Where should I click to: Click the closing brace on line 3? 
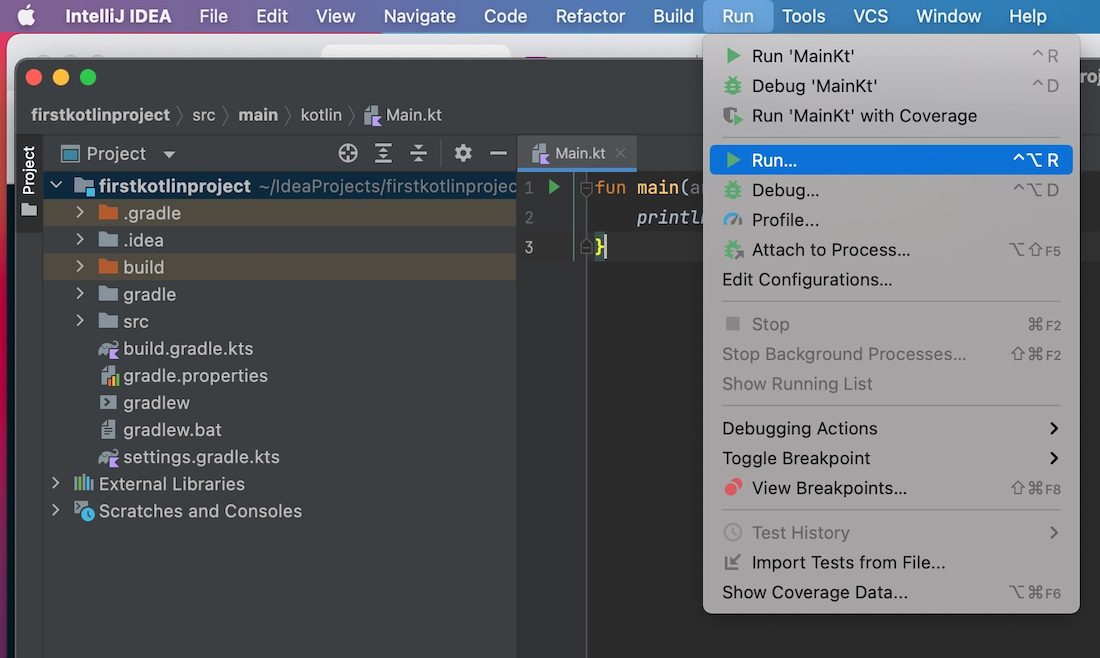point(600,247)
